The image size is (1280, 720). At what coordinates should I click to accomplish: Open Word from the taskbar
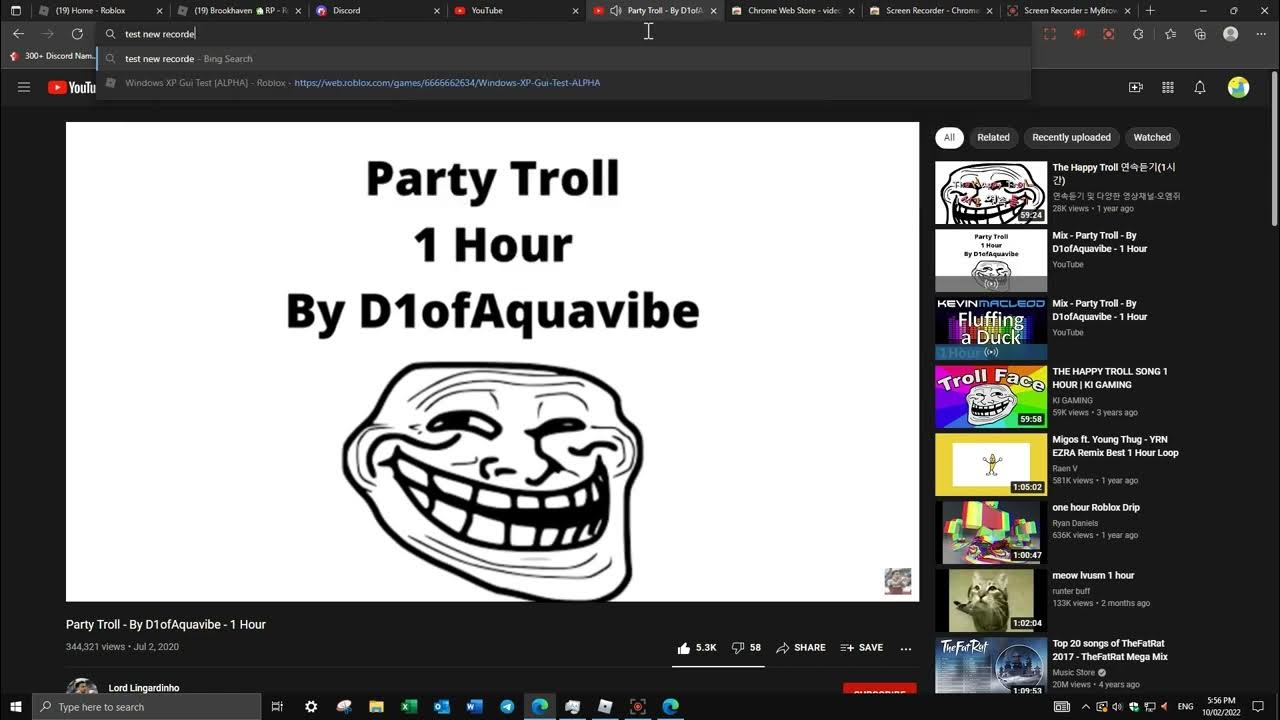[474, 707]
